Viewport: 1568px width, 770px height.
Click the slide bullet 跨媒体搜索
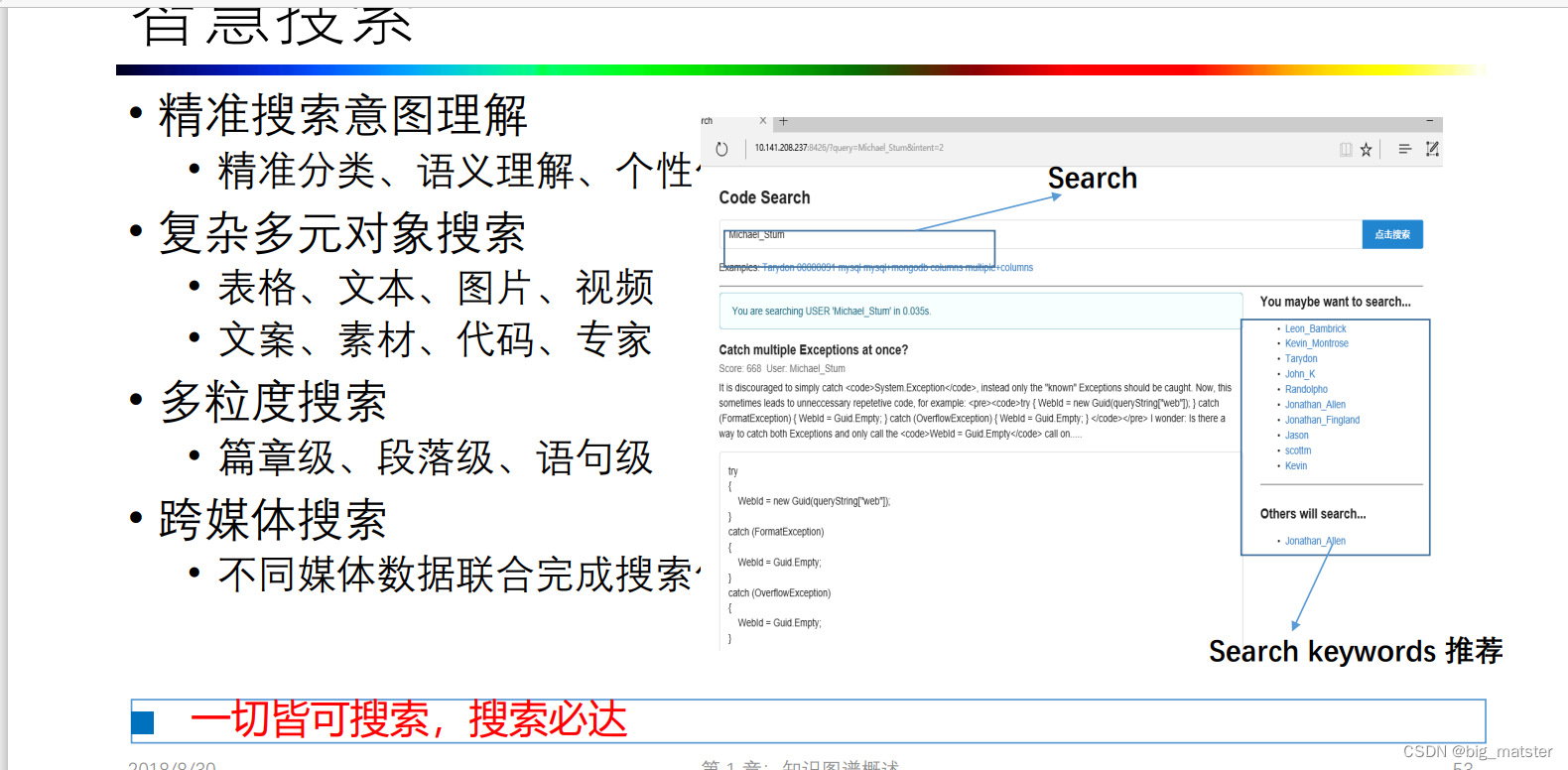click(273, 519)
